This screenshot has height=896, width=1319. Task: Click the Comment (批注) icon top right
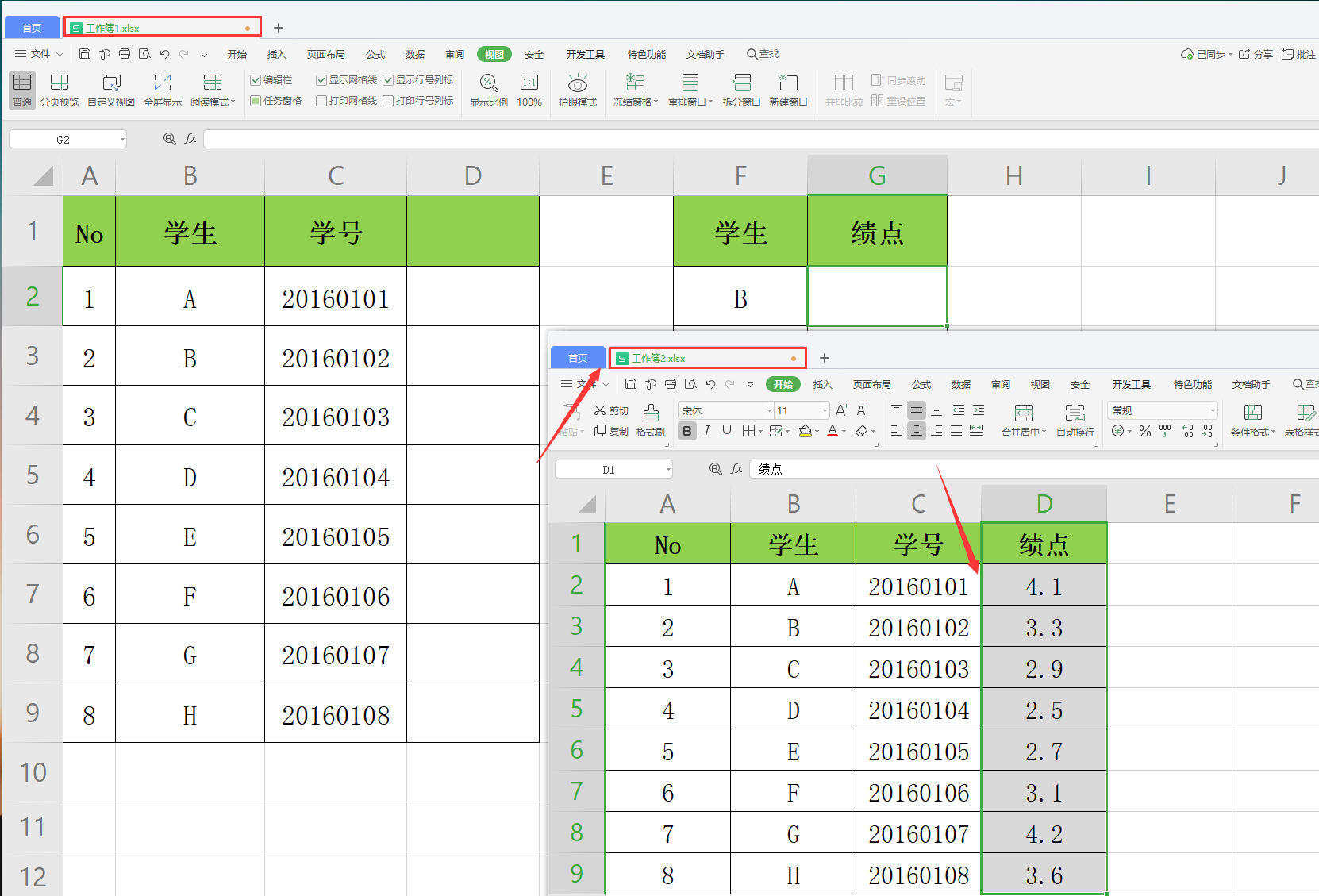pyautogui.click(x=1298, y=54)
